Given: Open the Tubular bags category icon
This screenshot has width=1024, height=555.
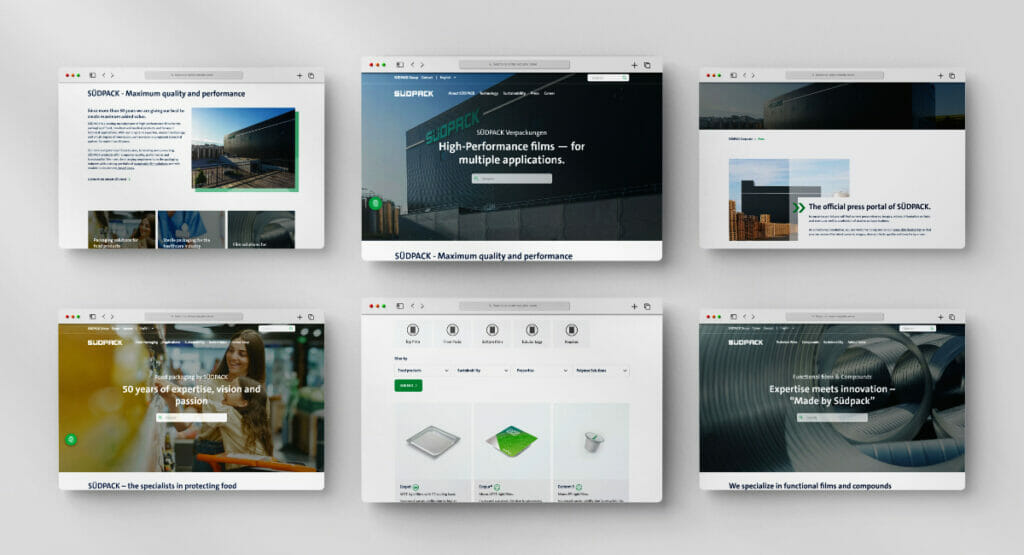Looking at the screenshot, I should pos(531,331).
